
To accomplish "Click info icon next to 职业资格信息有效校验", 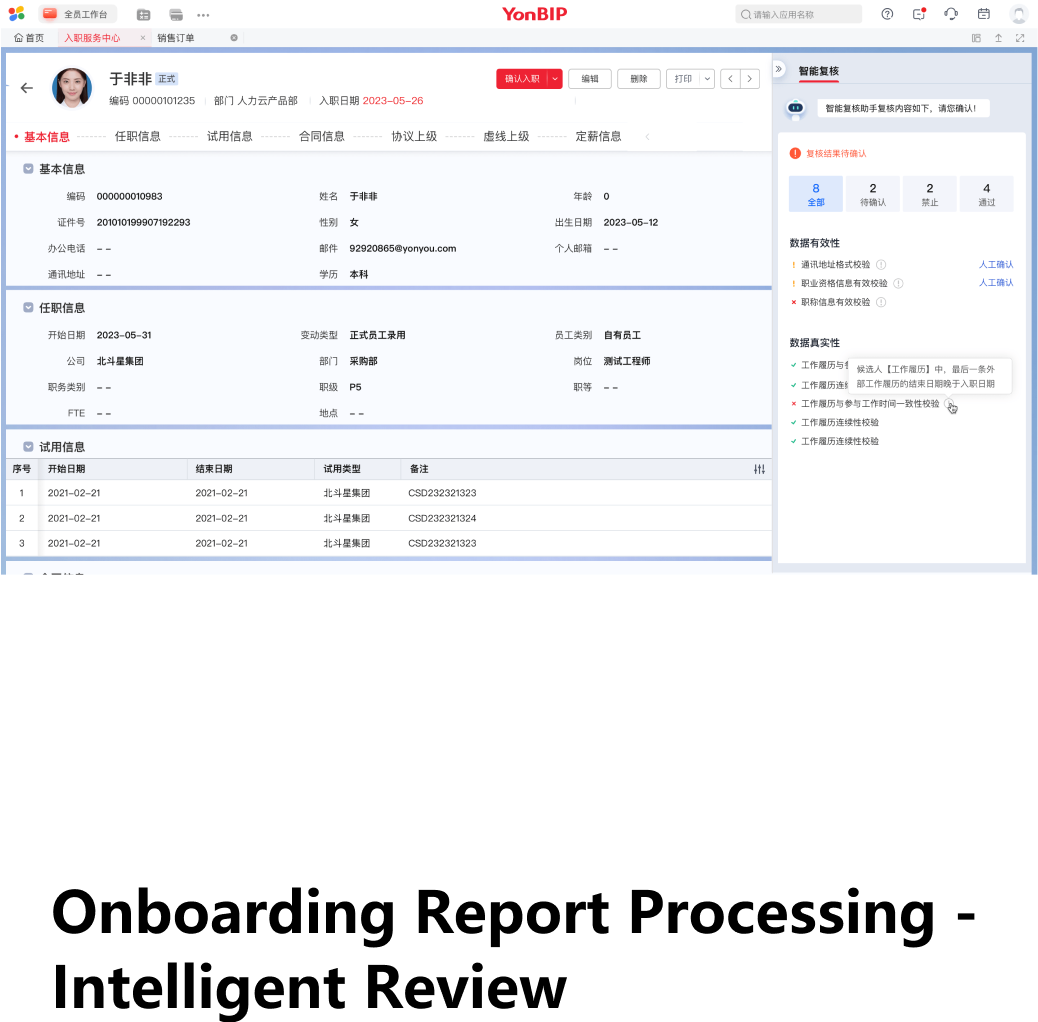I will point(898,283).
